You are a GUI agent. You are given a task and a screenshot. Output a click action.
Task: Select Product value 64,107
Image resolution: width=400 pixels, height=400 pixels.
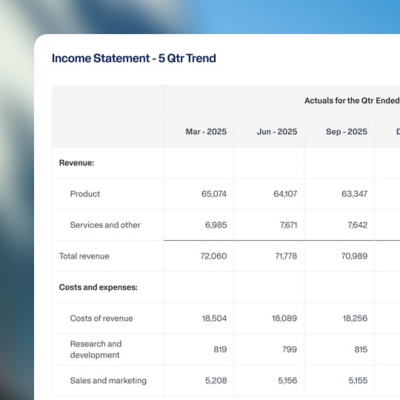click(x=285, y=194)
